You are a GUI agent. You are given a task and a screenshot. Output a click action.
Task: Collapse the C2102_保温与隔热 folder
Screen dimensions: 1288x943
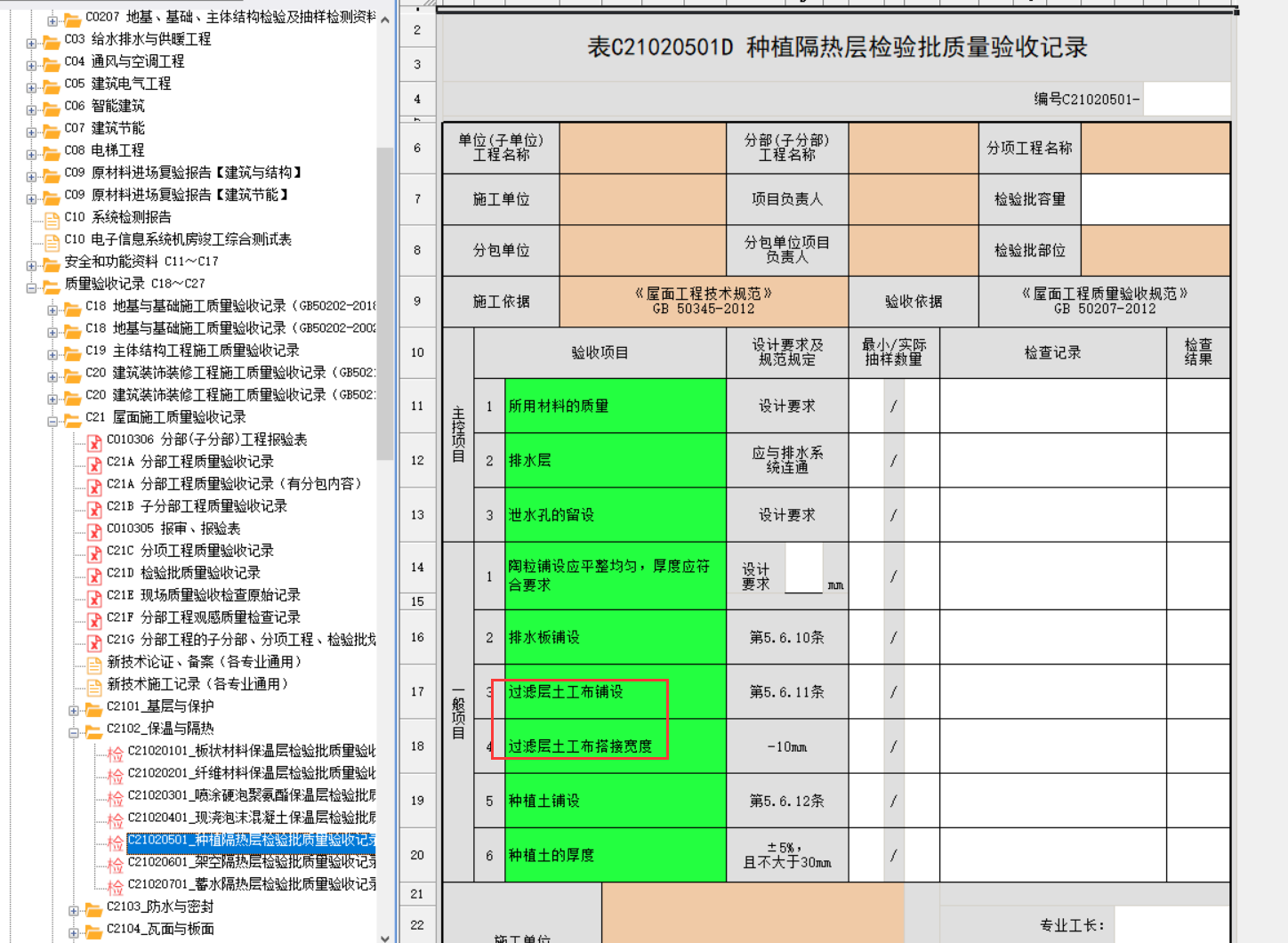pyautogui.click(x=74, y=732)
